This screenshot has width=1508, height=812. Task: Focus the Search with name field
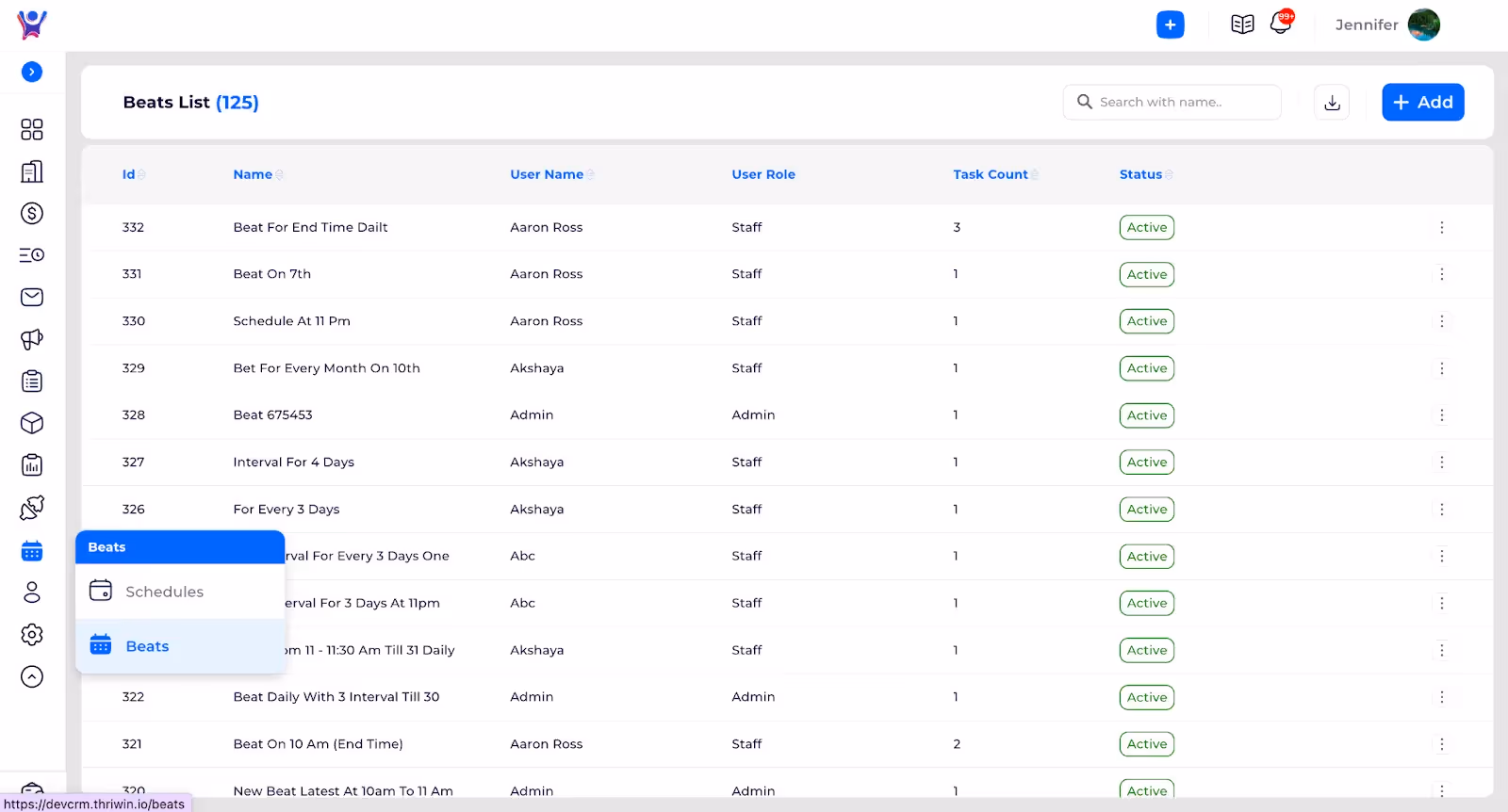tap(1172, 103)
